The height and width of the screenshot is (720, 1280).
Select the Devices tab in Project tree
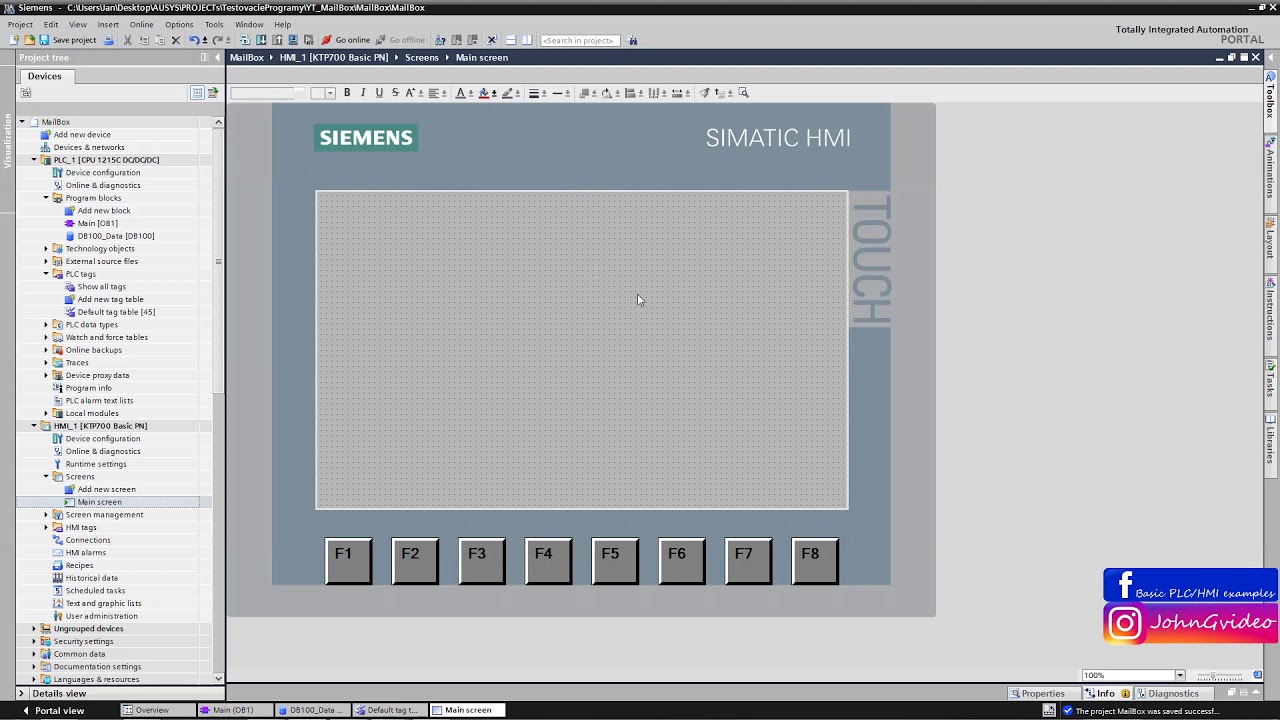(44, 76)
